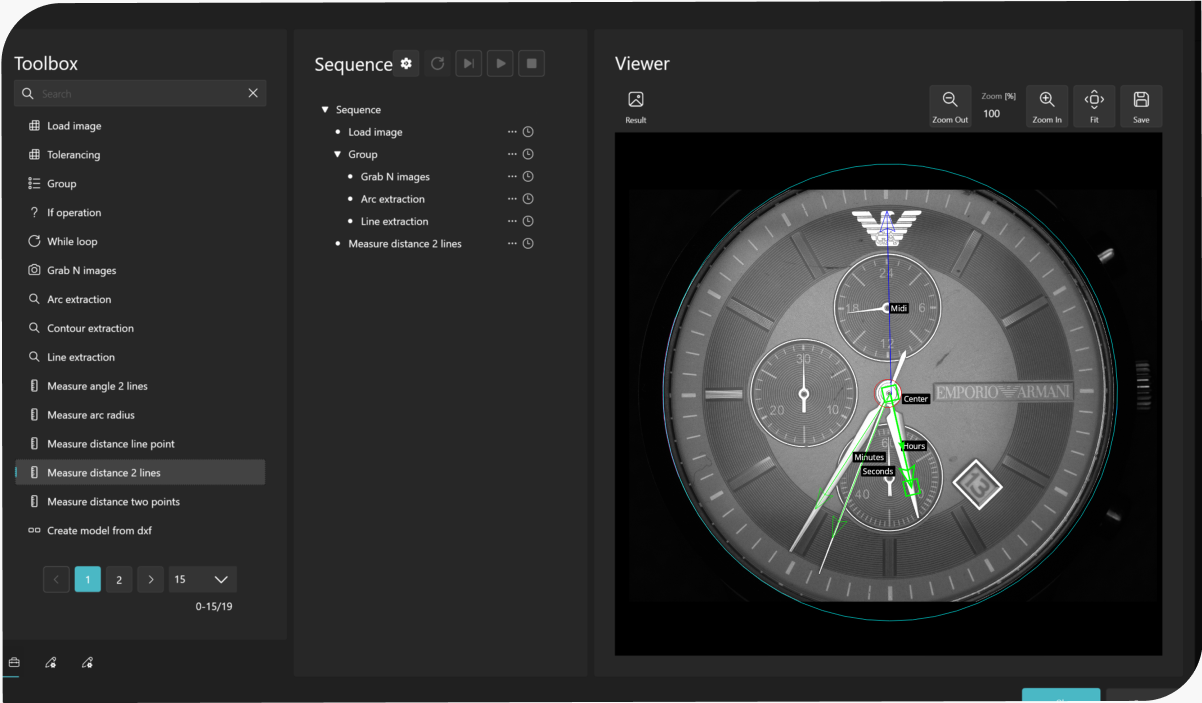Click the Seconds label on watch image

coord(878,471)
